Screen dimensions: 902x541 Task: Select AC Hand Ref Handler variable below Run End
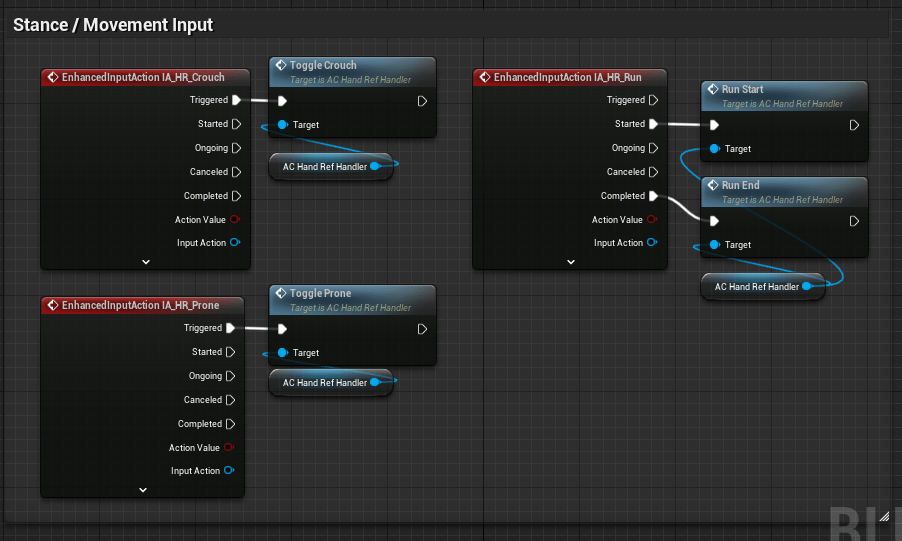pos(757,287)
